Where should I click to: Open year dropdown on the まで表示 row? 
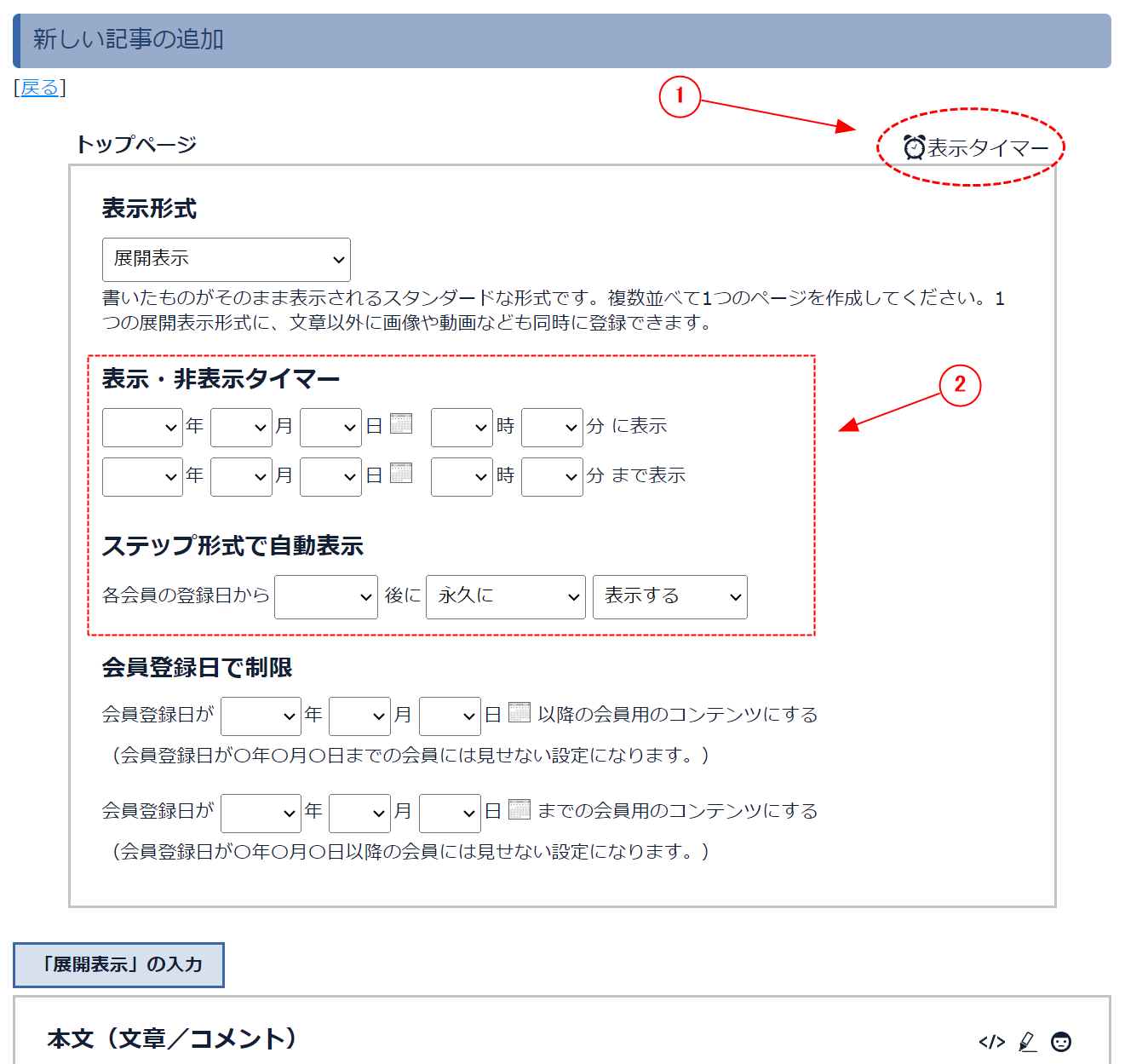(x=142, y=477)
